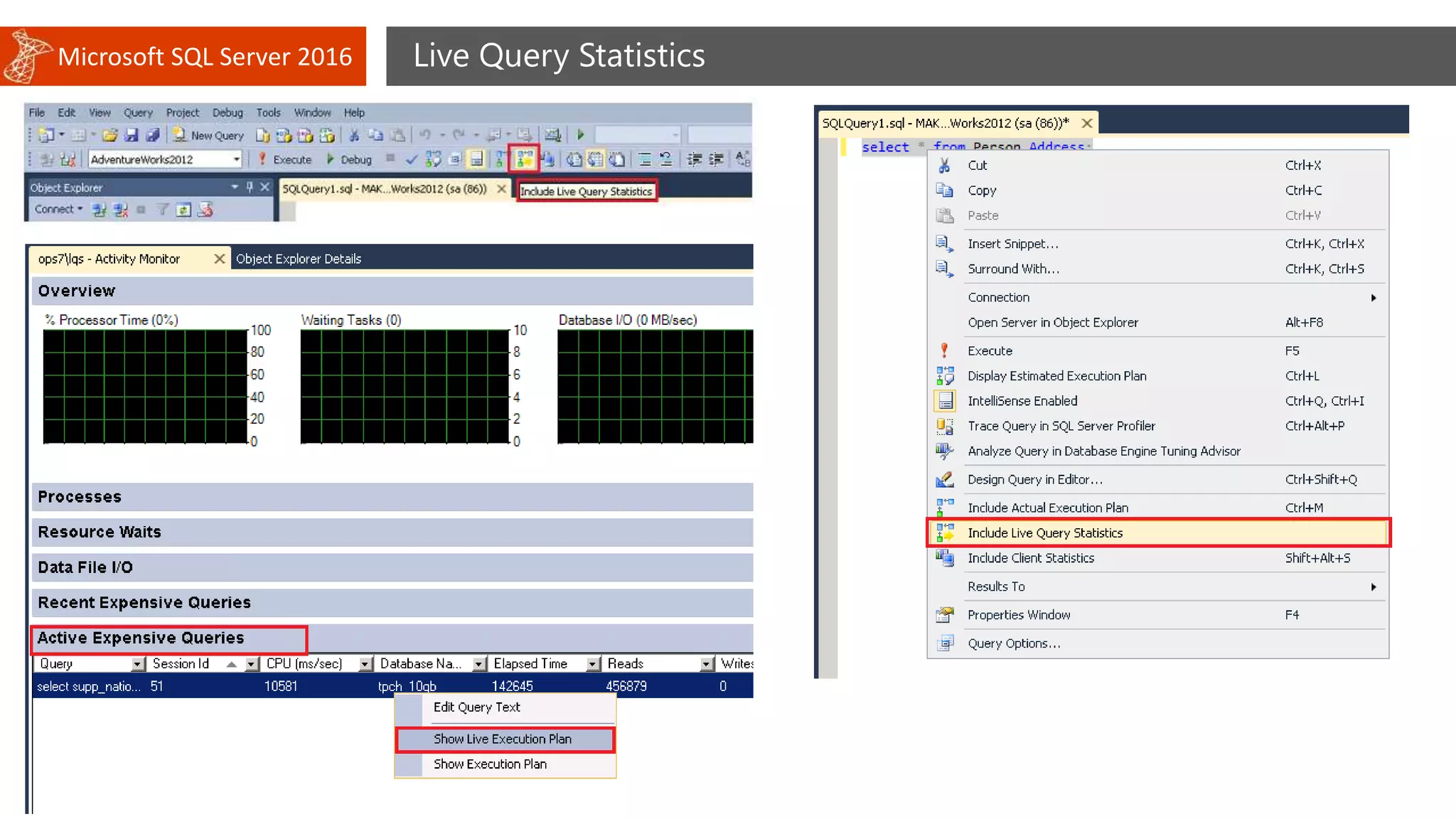1456x819 pixels.
Task: Open Object Explorer window position dropdown arrow
Action: point(235,187)
